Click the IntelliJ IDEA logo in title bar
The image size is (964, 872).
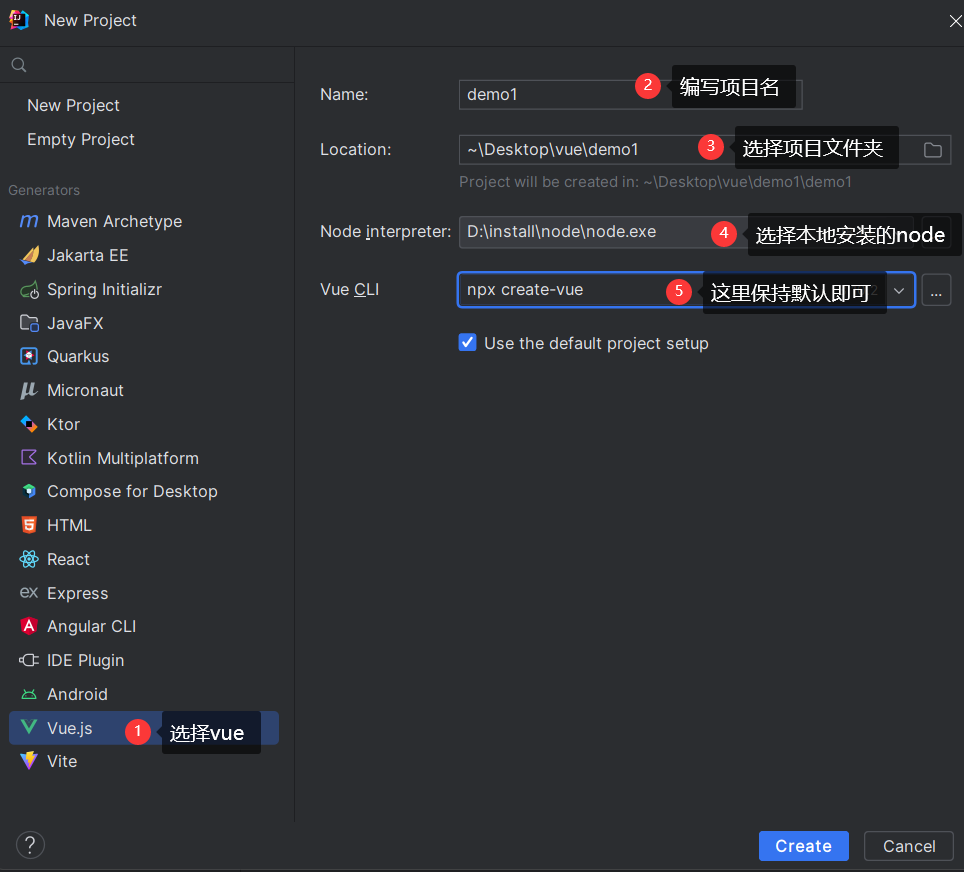coord(19,20)
